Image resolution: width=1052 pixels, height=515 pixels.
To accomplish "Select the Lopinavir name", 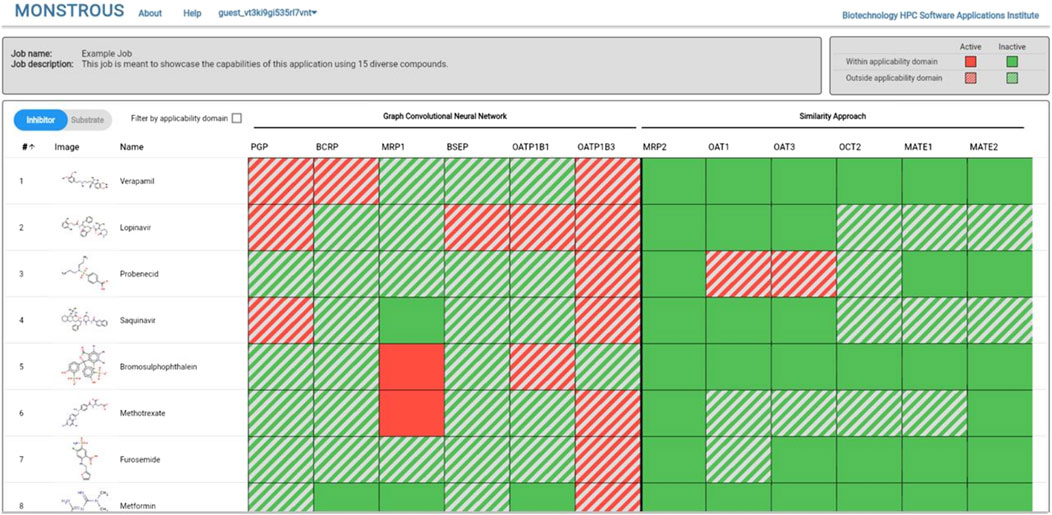I will 134,227.
